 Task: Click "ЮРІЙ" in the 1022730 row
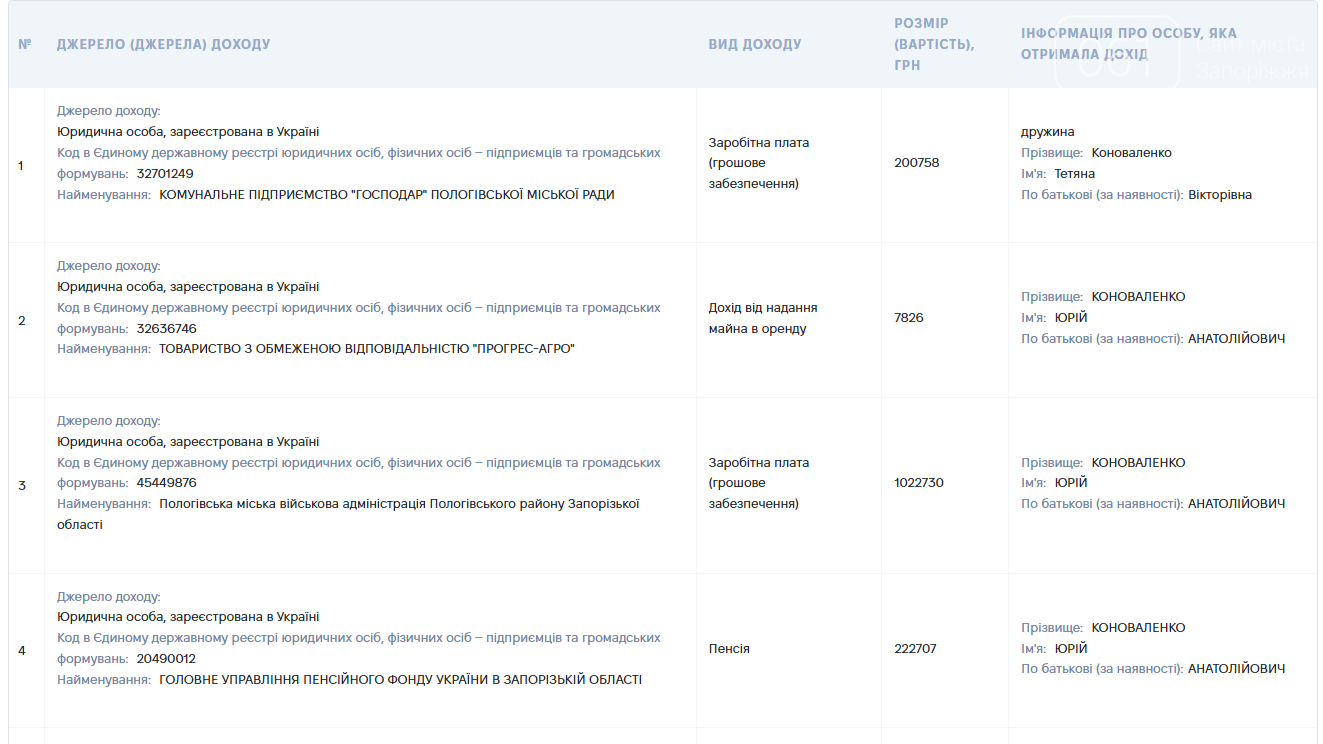click(1071, 482)
